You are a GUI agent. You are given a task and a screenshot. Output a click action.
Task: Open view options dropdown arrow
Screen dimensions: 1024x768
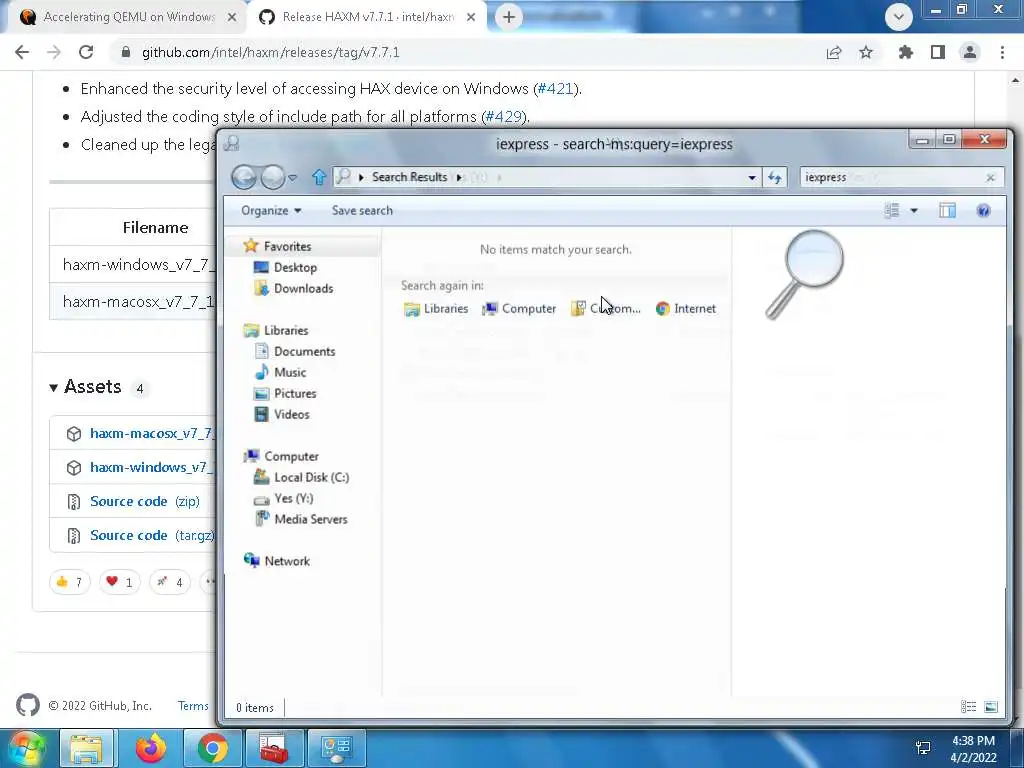point(914,210)
